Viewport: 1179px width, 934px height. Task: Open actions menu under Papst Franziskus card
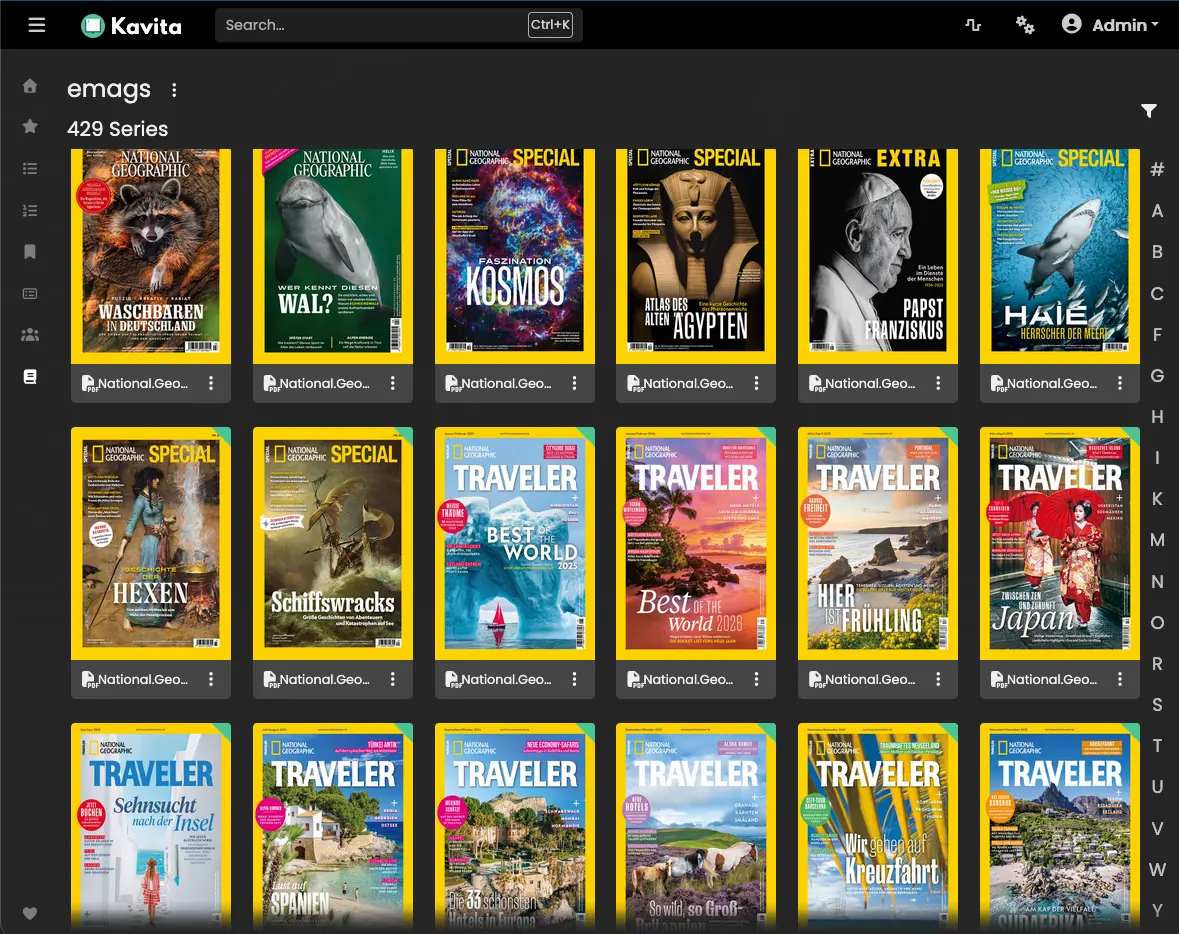tap(938, 384)
